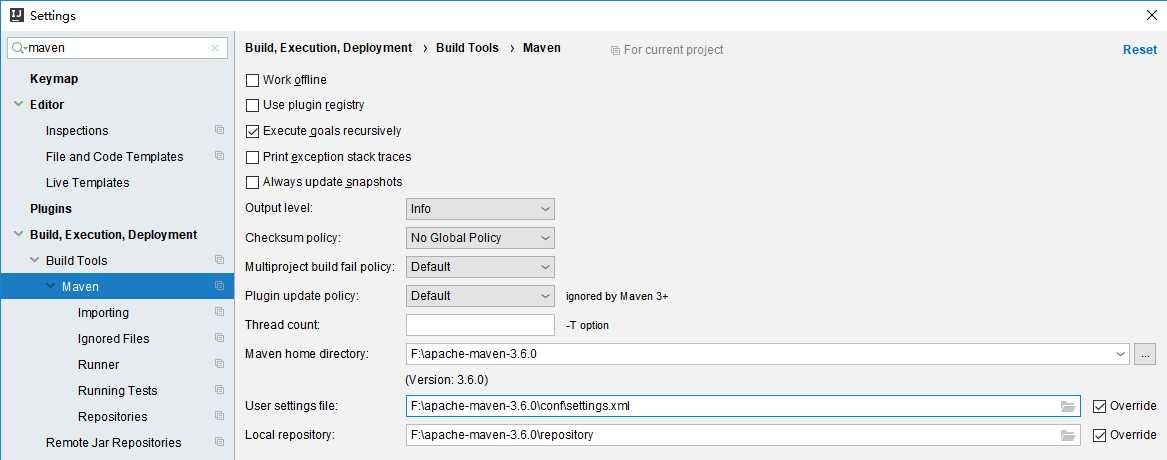Click the settings search field containing maven

(118, 48)
